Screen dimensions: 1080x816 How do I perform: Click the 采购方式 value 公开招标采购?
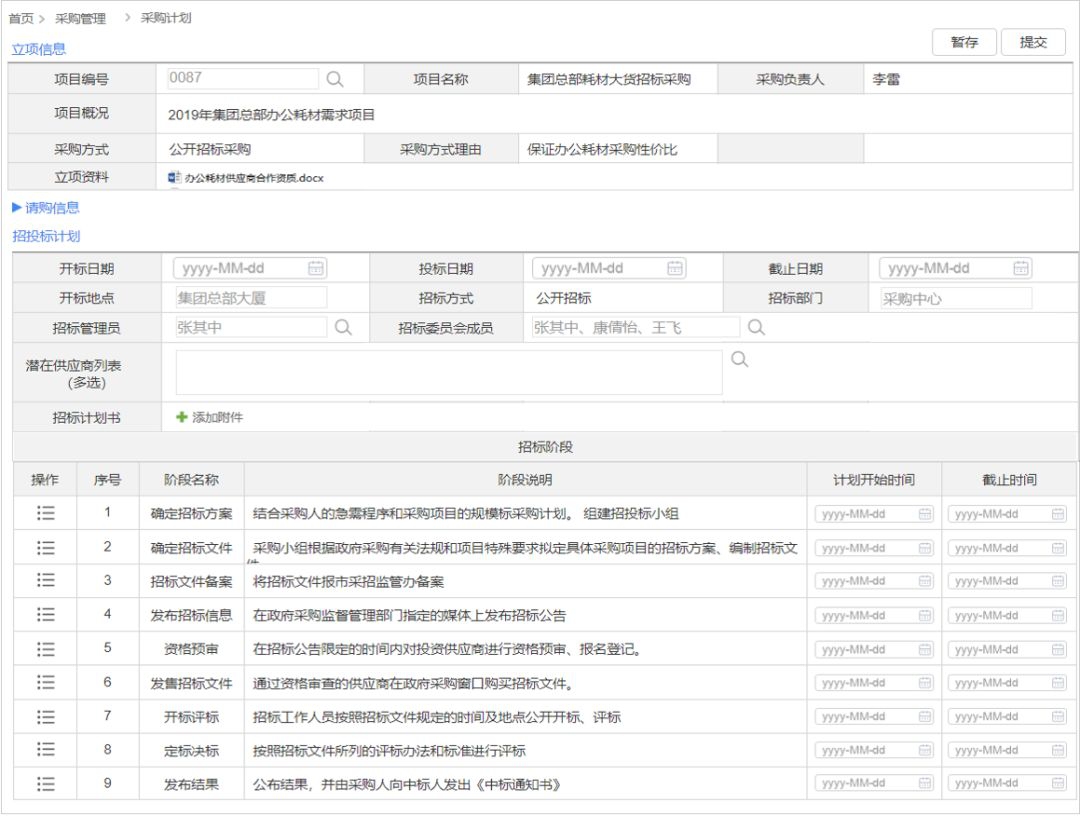(210, 149)
